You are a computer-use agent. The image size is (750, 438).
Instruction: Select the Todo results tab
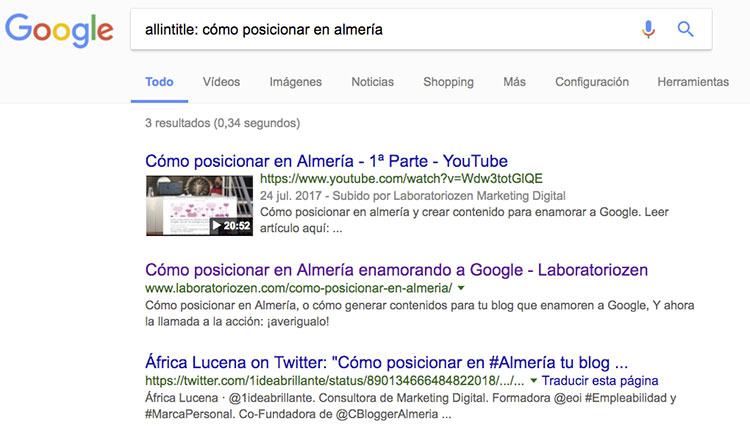(x=159, y=82)
